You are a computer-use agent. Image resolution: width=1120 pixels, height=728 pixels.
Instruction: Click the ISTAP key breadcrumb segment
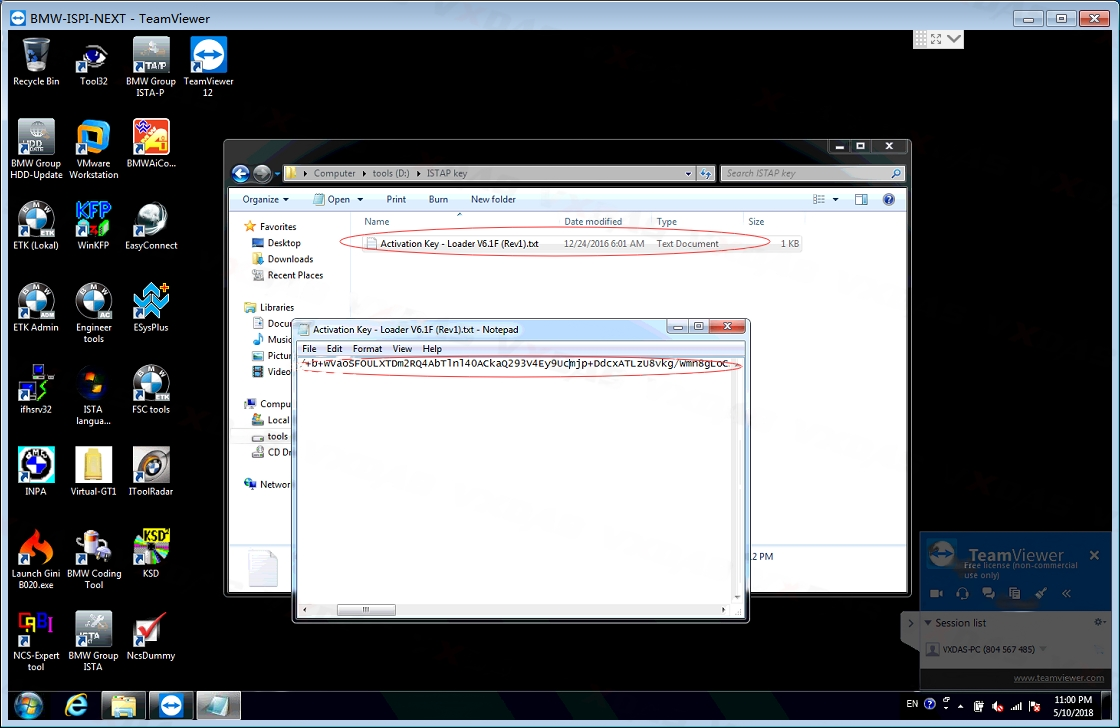446,174
